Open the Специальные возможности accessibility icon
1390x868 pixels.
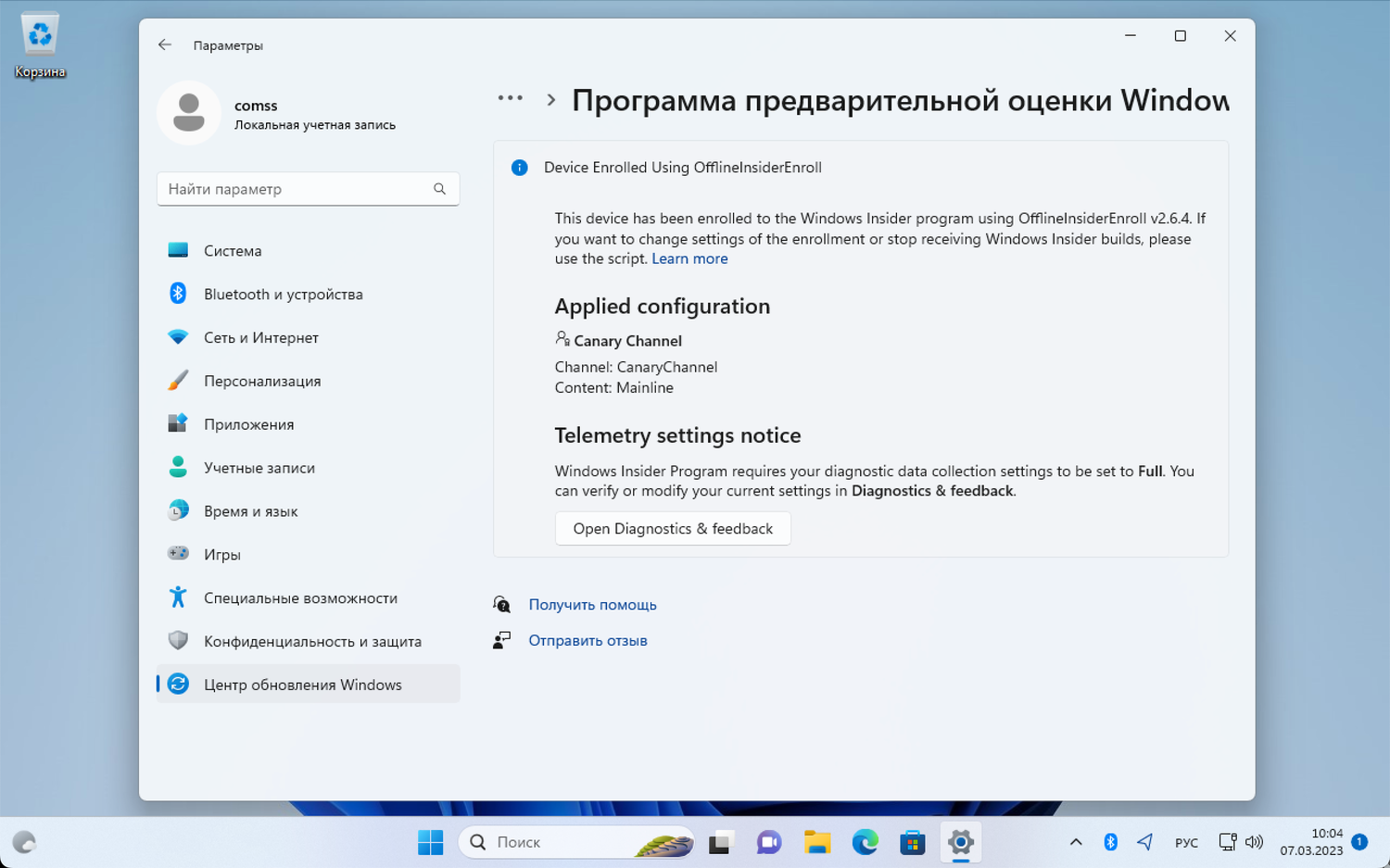tap(178, 598)
